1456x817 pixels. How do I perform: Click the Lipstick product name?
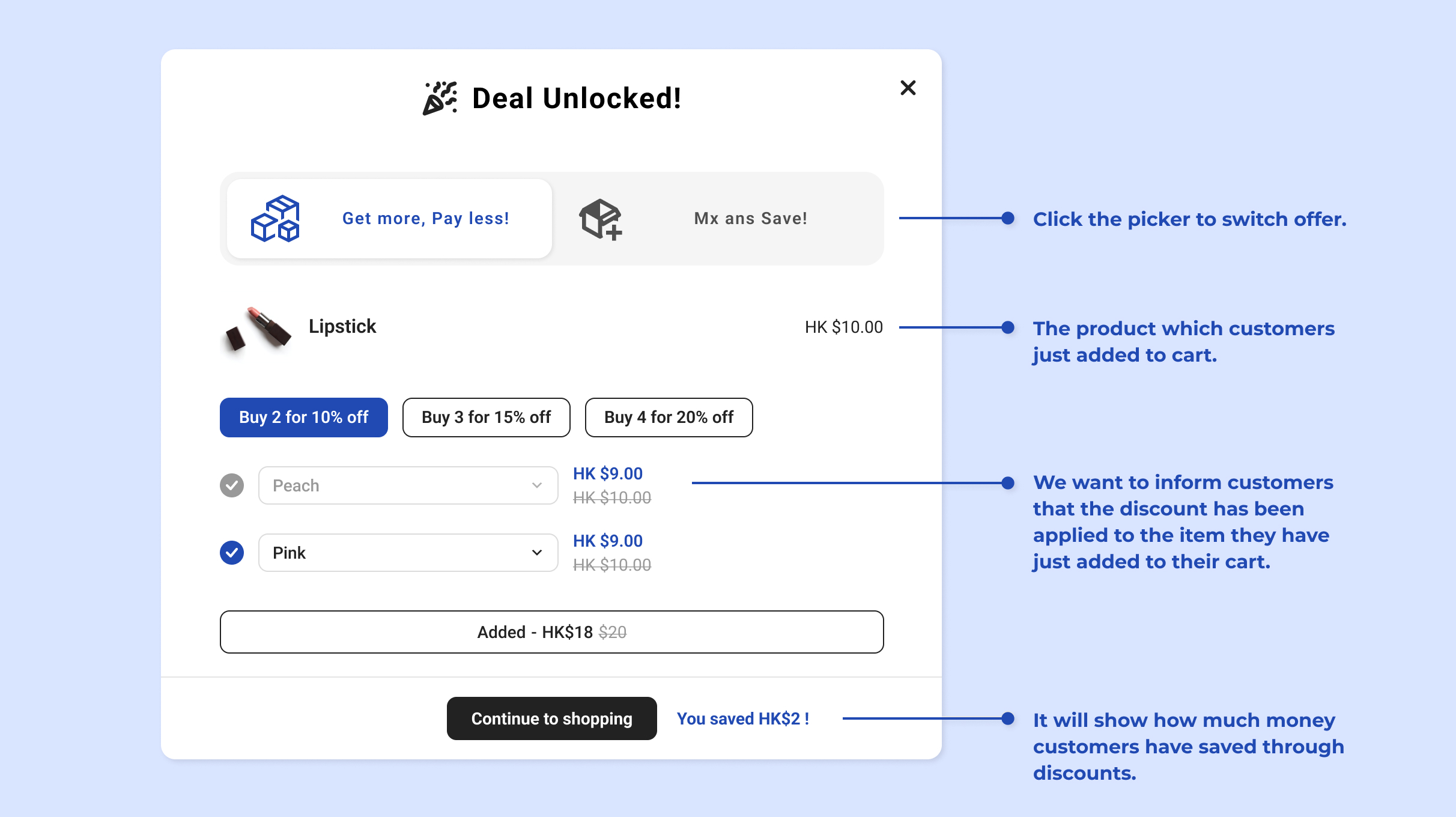point(342,327)
